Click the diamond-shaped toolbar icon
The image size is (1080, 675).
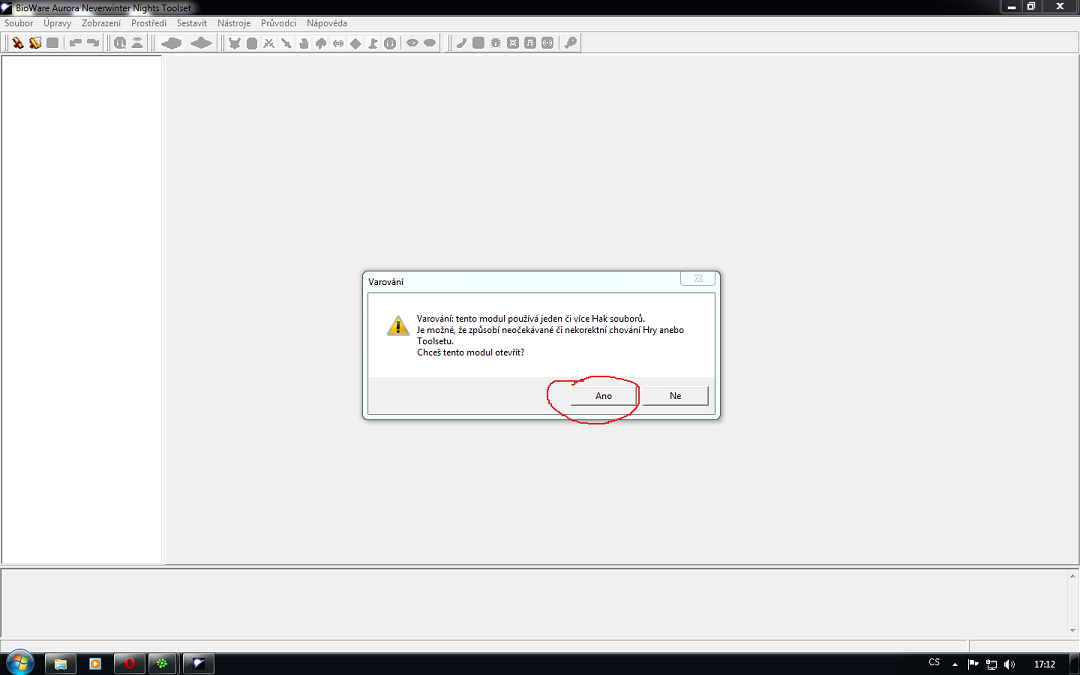coord(355,43)
